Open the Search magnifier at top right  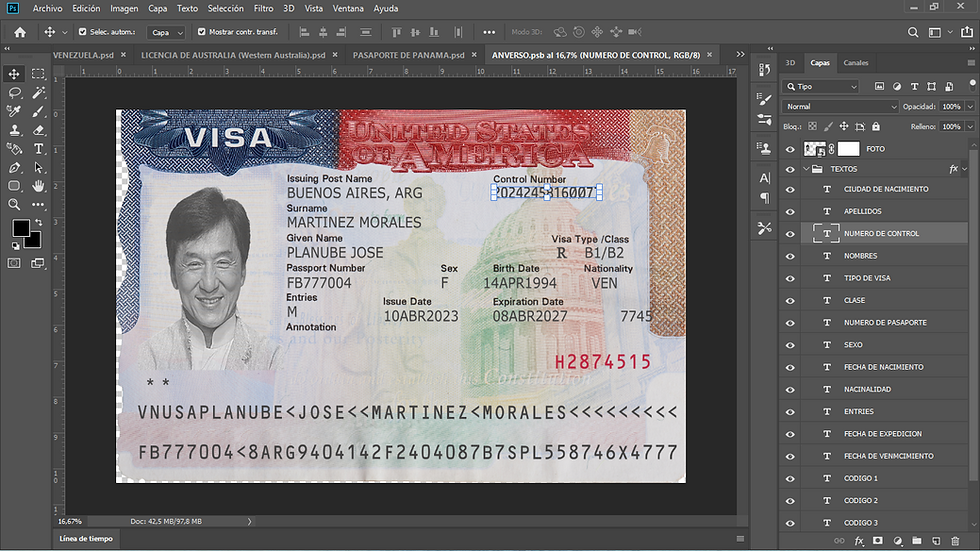click(912, 32)
